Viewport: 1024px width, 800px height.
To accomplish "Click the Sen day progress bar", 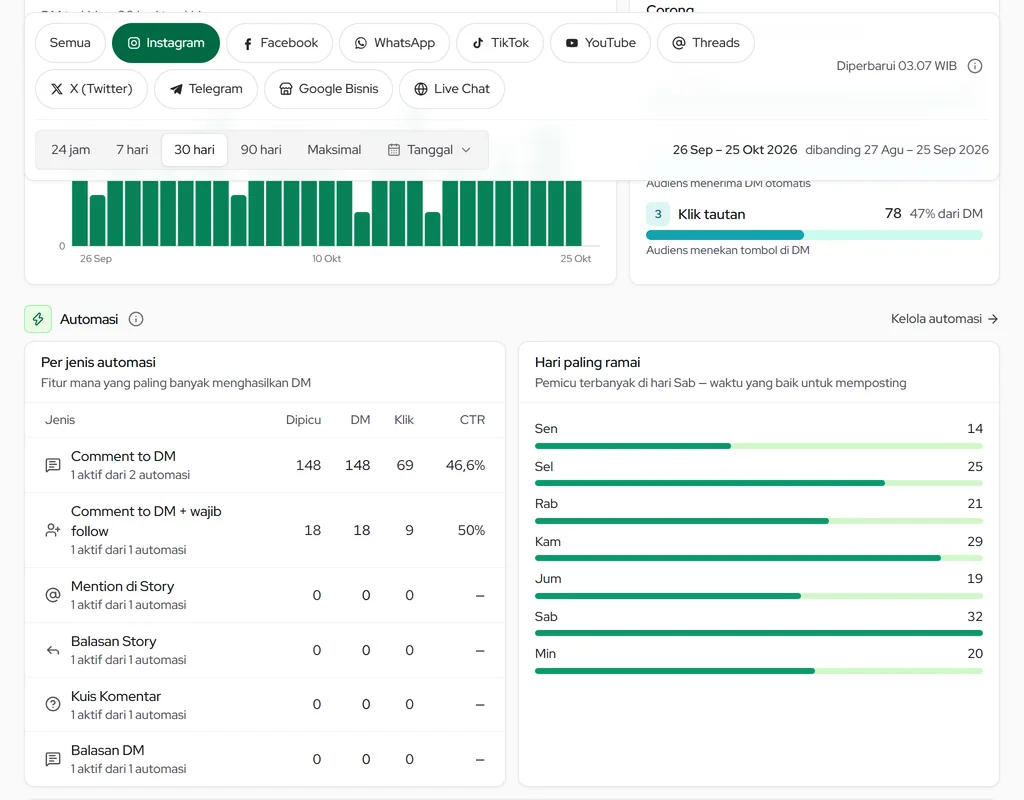I will click(759, 446).
